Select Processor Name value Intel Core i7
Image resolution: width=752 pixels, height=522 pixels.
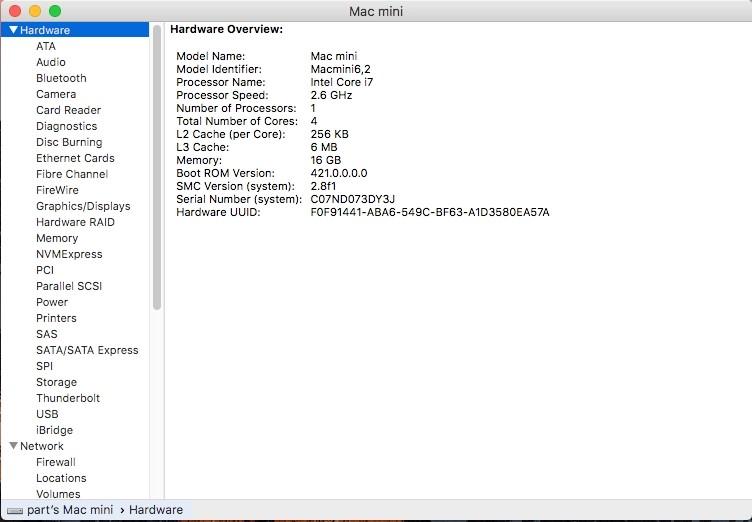tap(341, 82)
